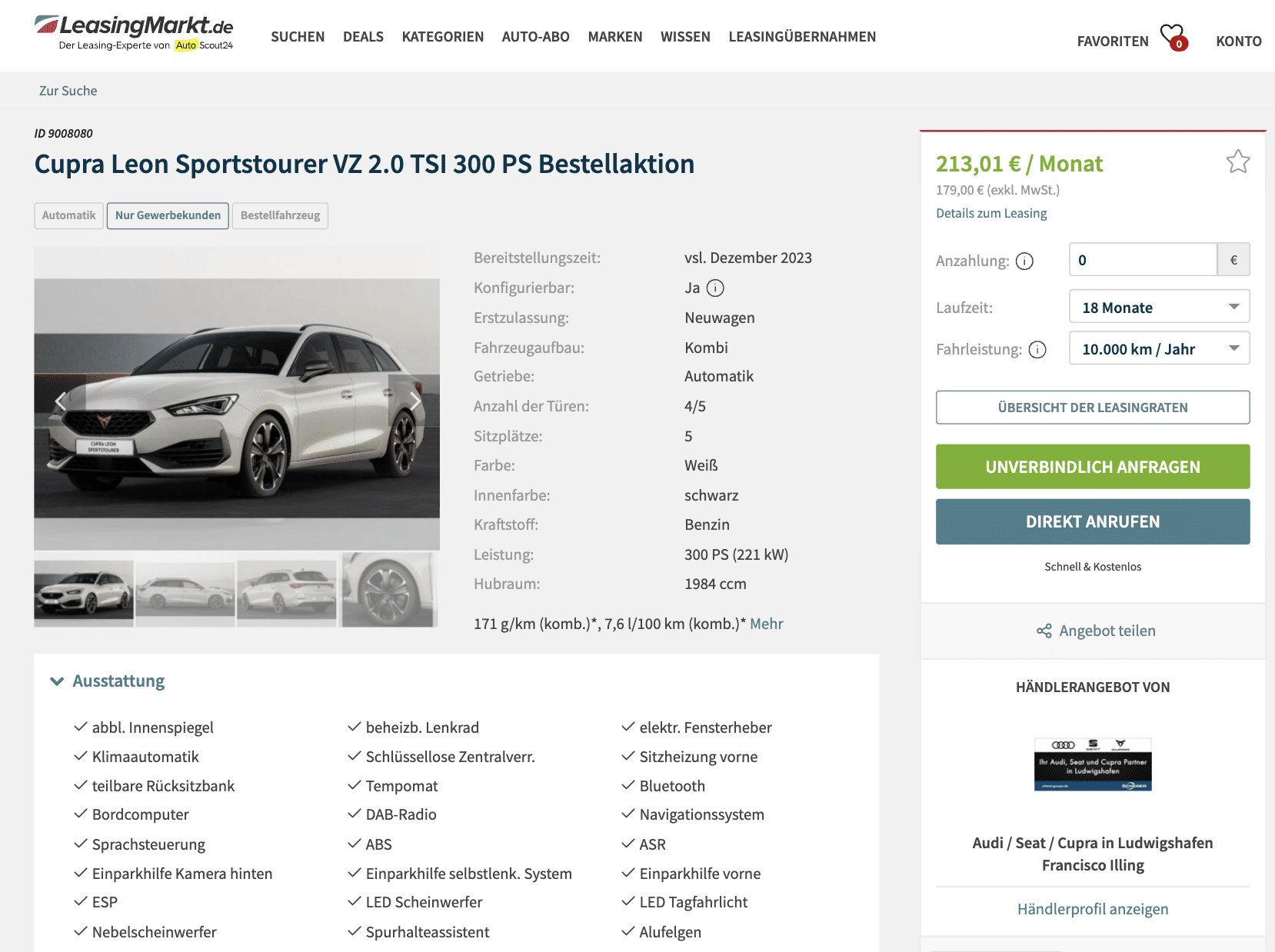Go back via Zur Suche link
Image resolution: width=1275 pixels, height=952 pixels.
coord(68,91)
